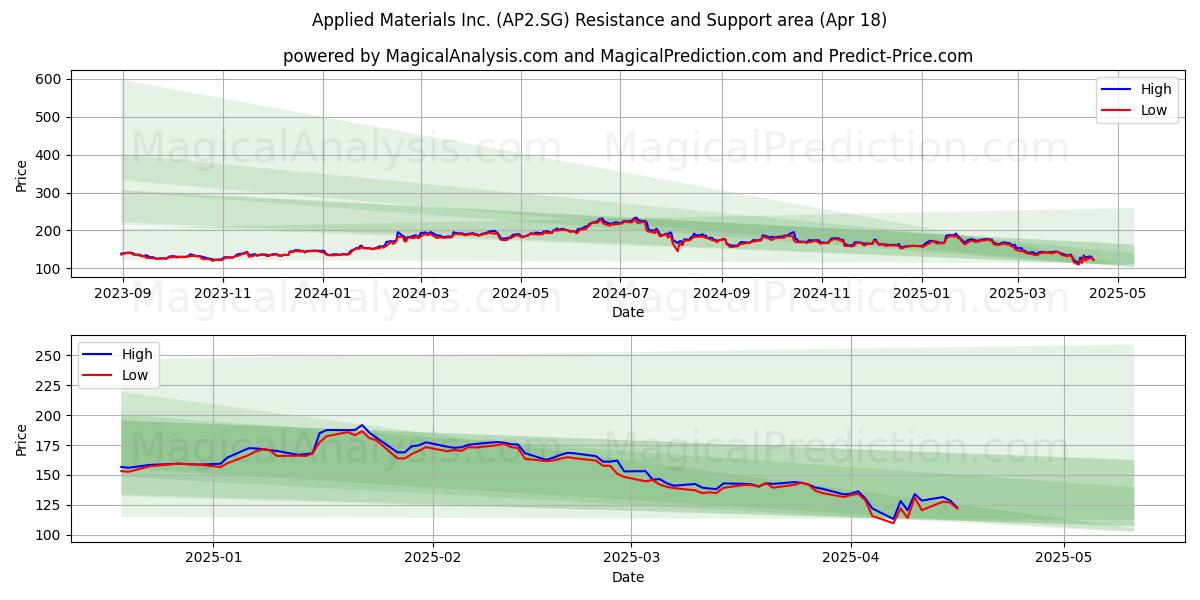Viewport: 1200px width, 600px height.
Task: Click the '250' price tick of lower chart
Action: 49,356
